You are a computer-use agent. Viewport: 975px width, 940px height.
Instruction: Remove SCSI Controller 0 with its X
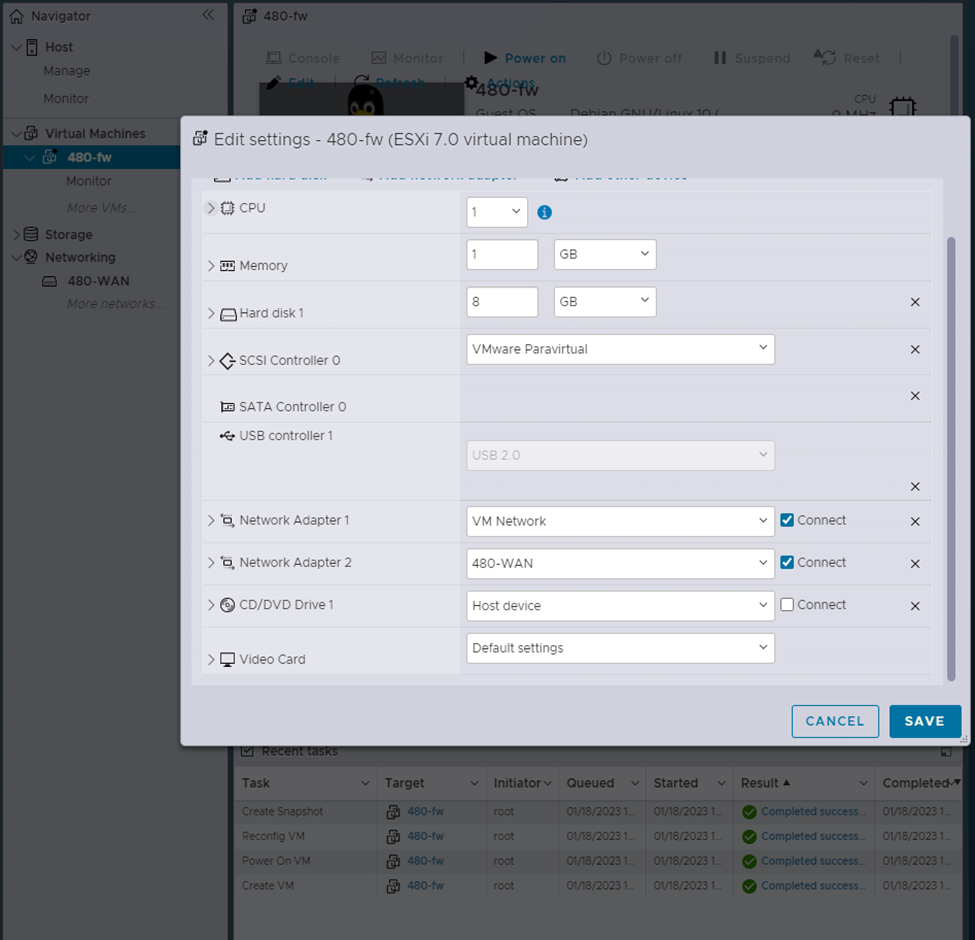pos(915,349)
